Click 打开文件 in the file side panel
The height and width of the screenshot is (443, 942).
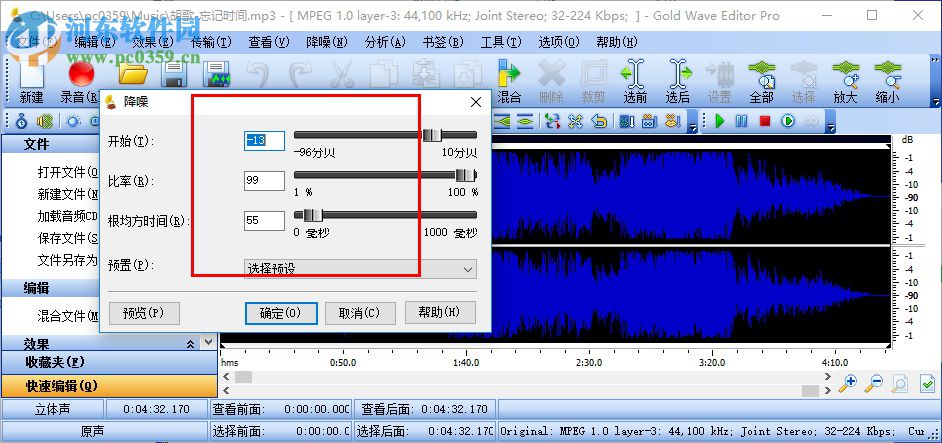(67, 173)
